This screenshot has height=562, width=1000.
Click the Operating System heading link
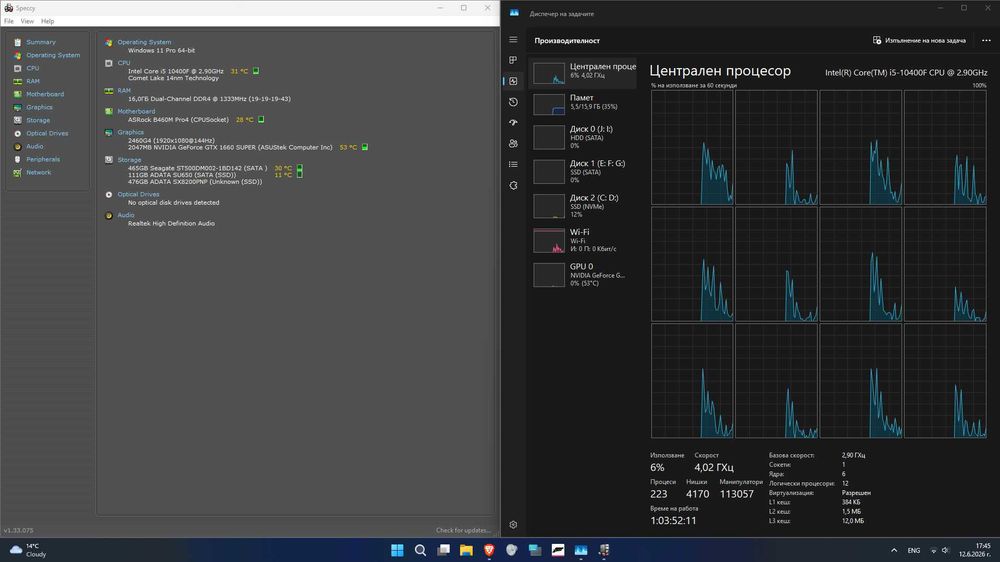coord(144,42)
